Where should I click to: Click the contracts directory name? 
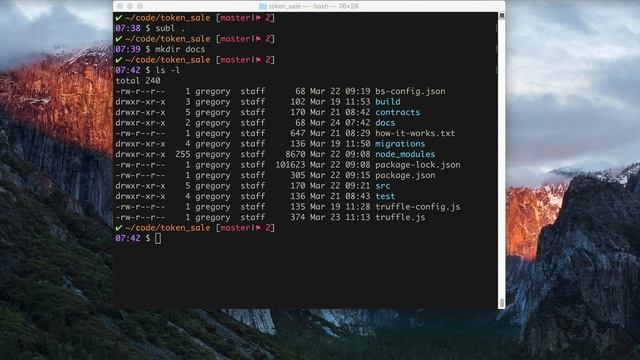[x=398, y=112]
